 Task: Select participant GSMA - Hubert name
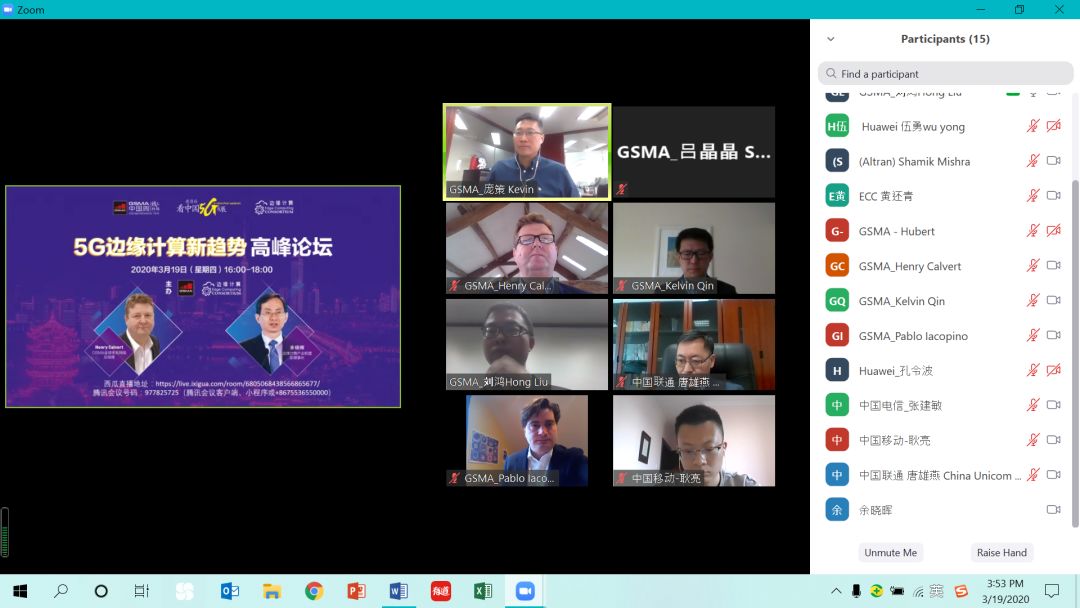point(896,231)
